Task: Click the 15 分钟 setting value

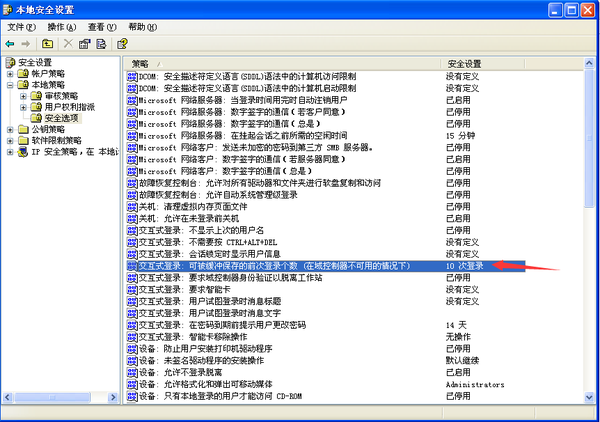Action: tap(460, 136)
